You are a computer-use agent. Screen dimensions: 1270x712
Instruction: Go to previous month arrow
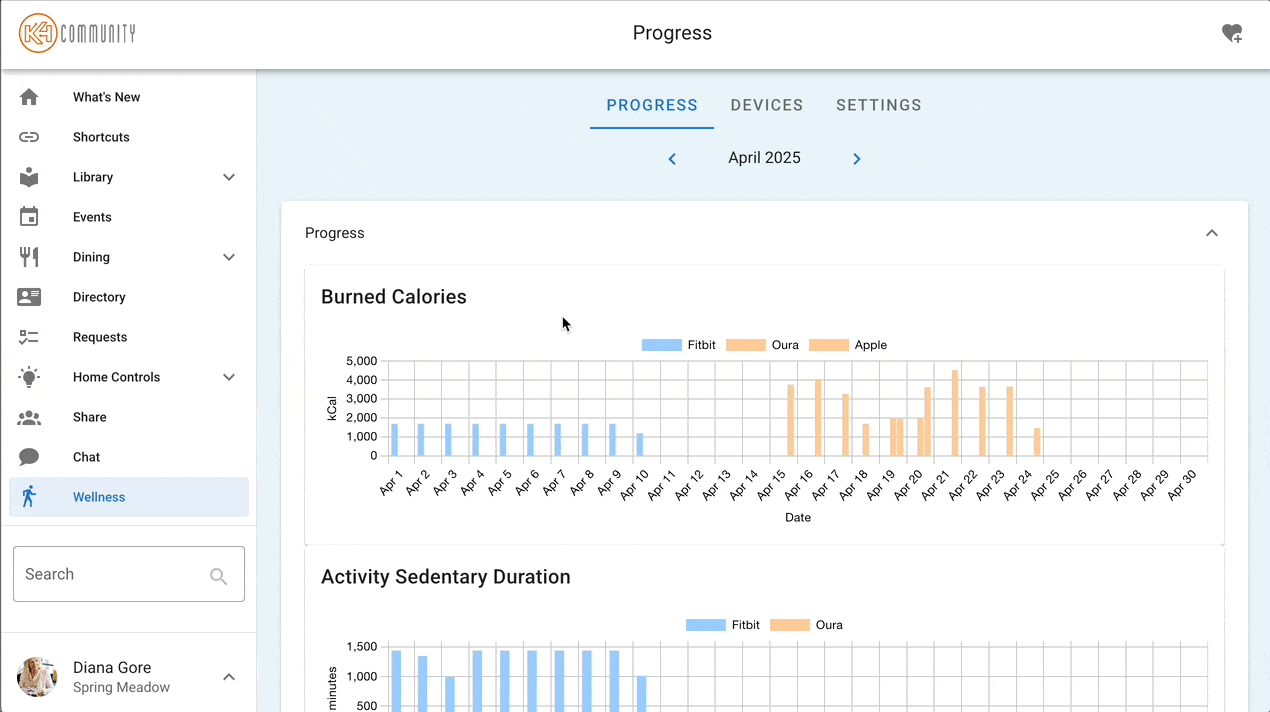click(672, 159)
